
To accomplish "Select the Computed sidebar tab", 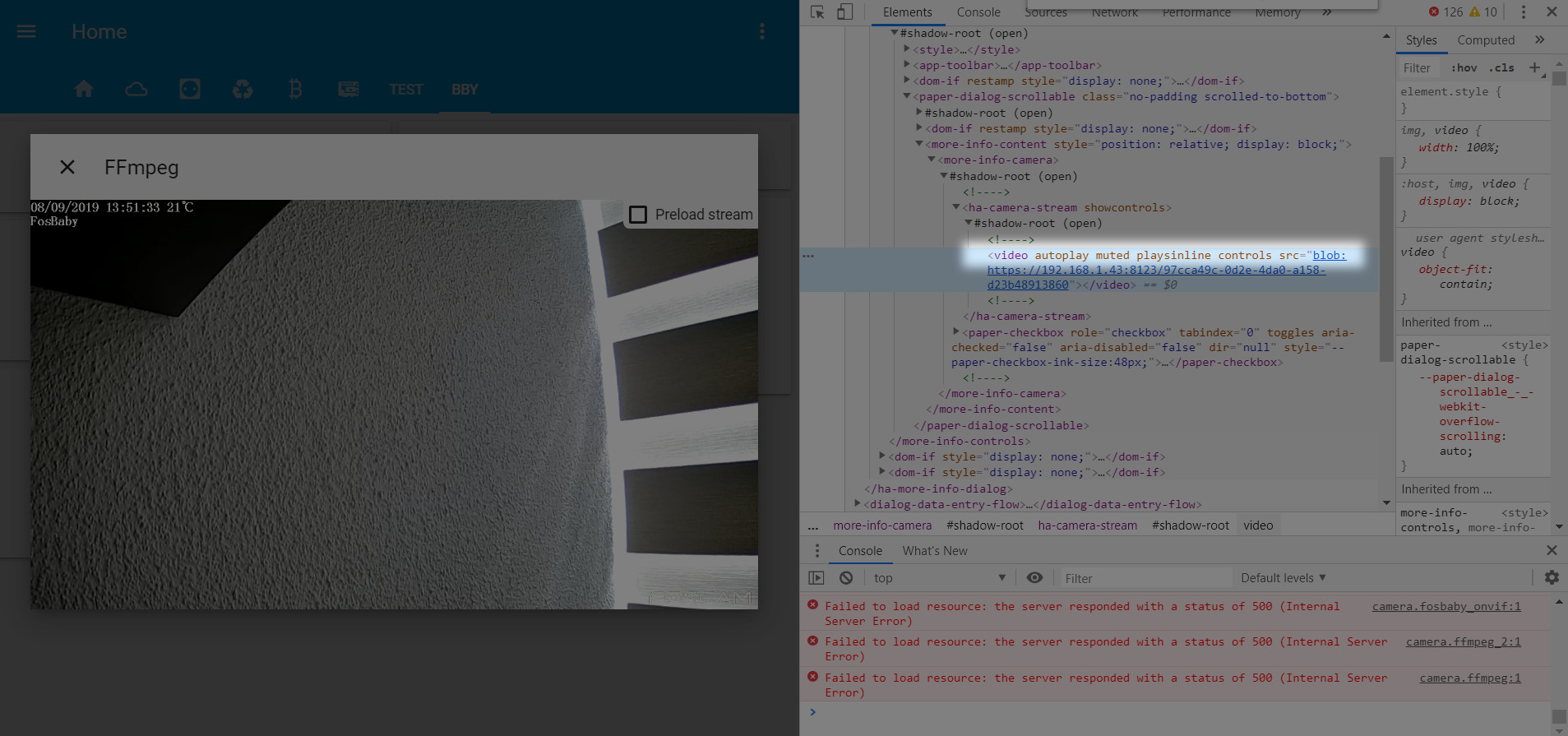I will [x=1486, y=40].
